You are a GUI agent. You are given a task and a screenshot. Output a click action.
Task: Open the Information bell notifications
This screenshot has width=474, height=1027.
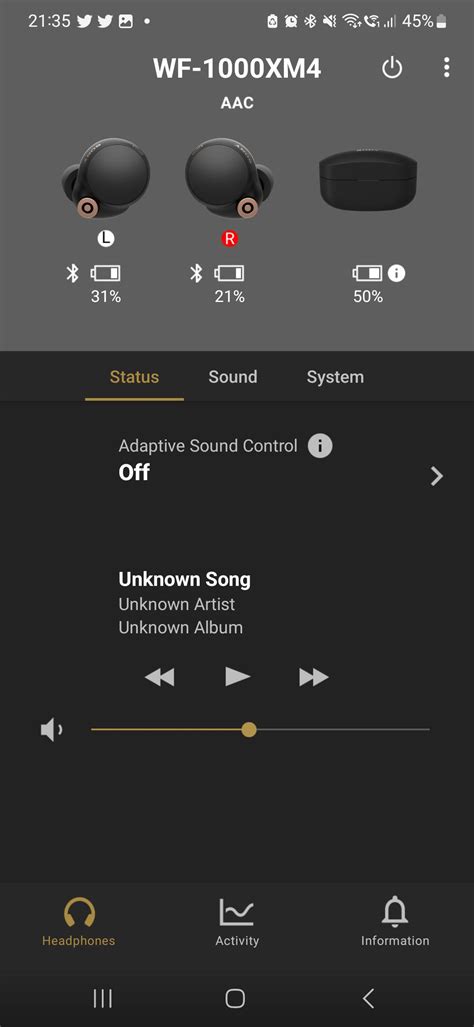395,923
